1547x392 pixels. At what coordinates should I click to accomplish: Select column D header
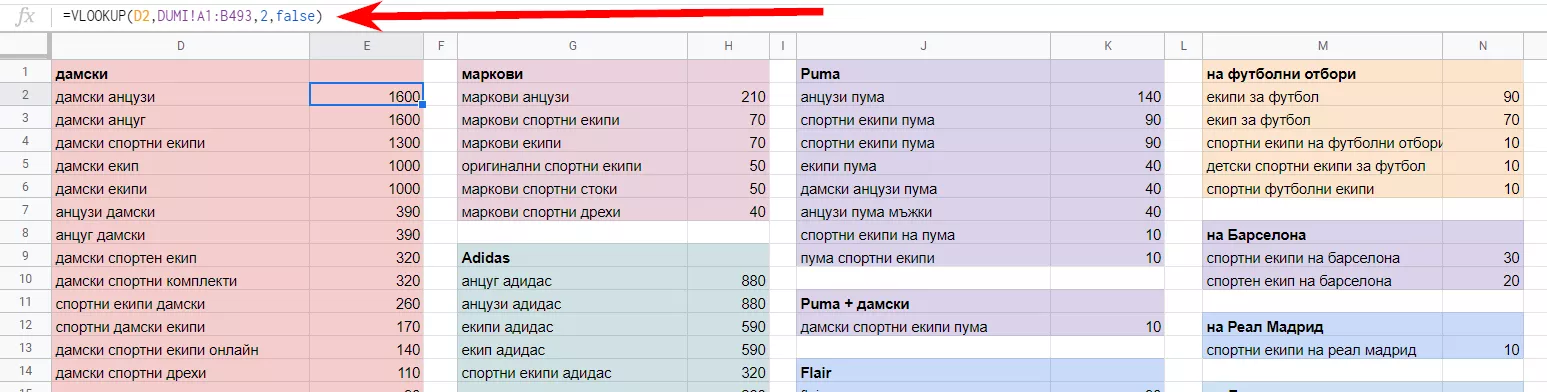(x=180, y=45)
